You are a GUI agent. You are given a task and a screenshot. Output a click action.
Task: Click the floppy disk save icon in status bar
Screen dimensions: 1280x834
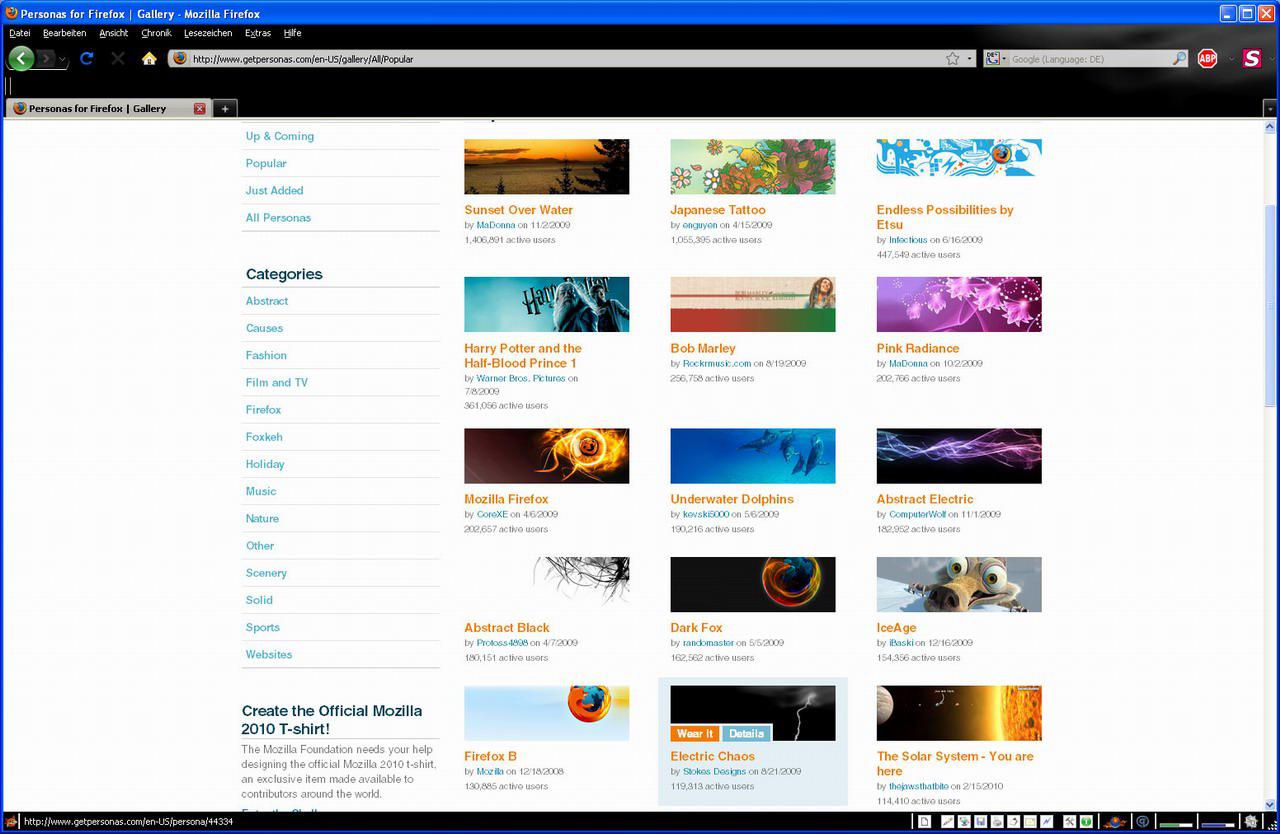coord(980,822)
